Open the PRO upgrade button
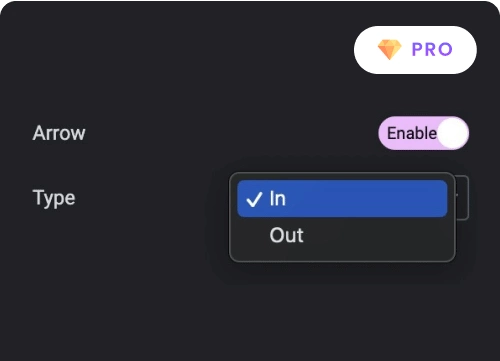The image size is (500, 361). point(415,50)
